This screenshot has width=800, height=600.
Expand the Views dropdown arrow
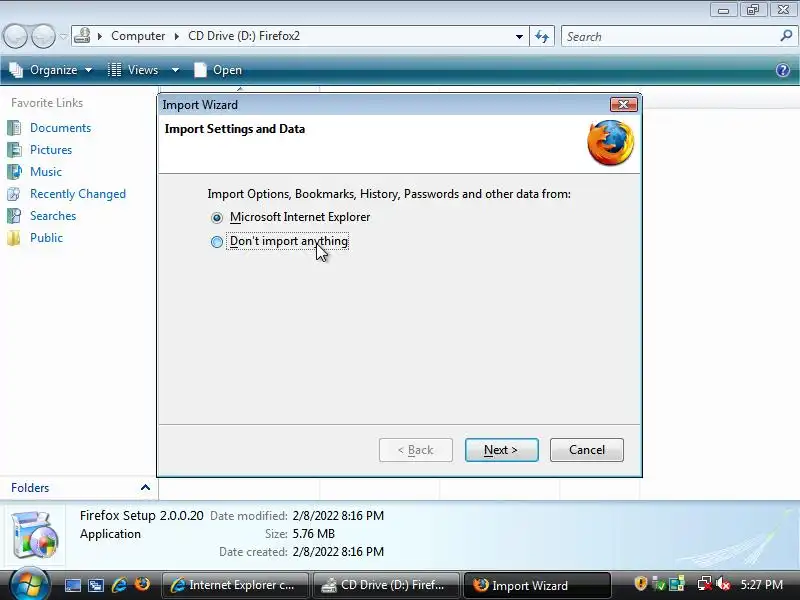pos(175,70)
